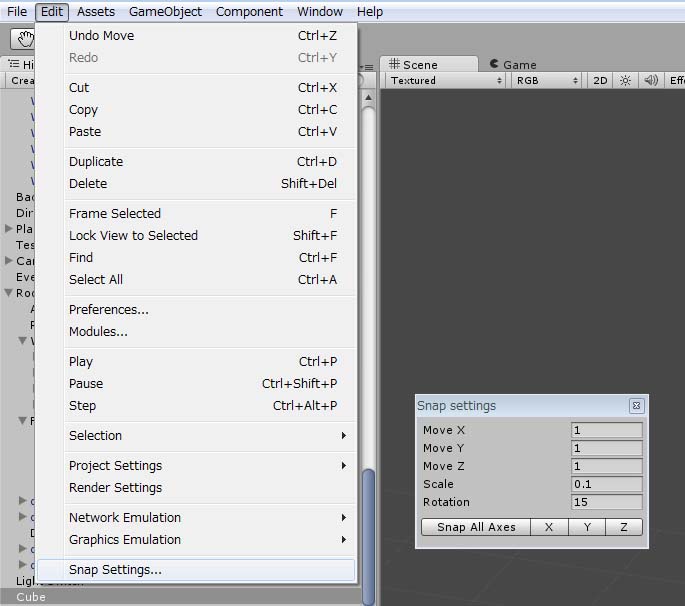Close the Snap settings window
The height and width of the screenshot is (606, 685).
636,406
